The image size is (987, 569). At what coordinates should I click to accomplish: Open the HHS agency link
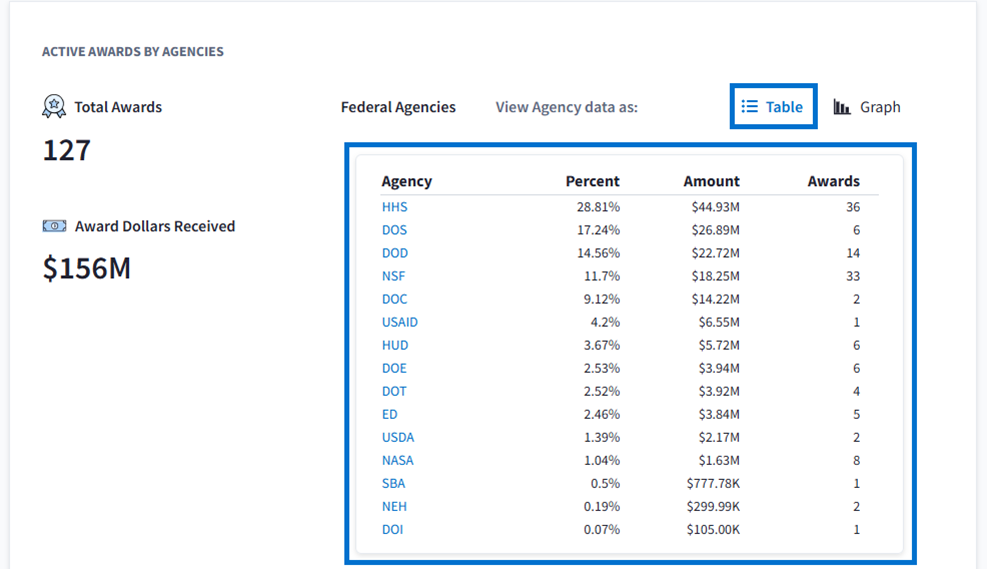coord(394,207)
